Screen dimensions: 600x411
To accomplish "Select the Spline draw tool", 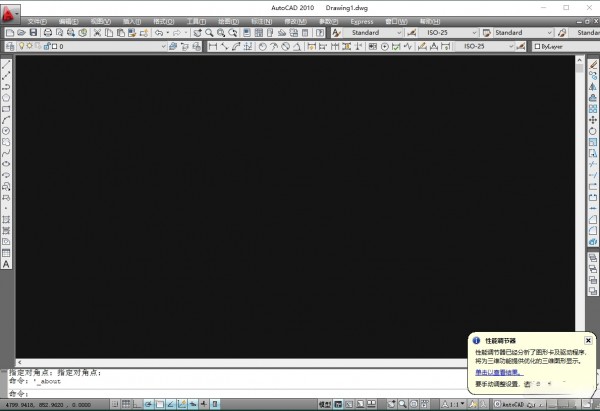I will 6,153.
